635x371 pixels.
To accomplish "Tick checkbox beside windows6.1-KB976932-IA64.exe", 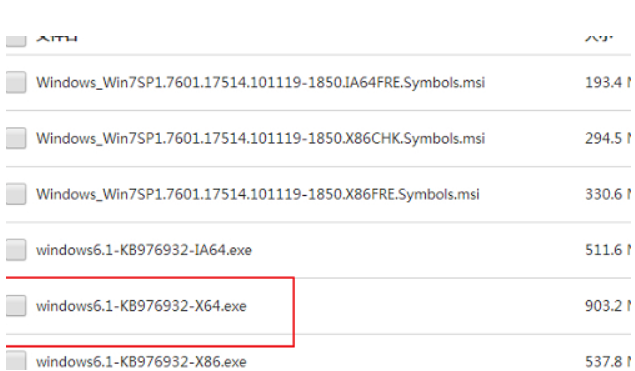I will coord(16,250).
